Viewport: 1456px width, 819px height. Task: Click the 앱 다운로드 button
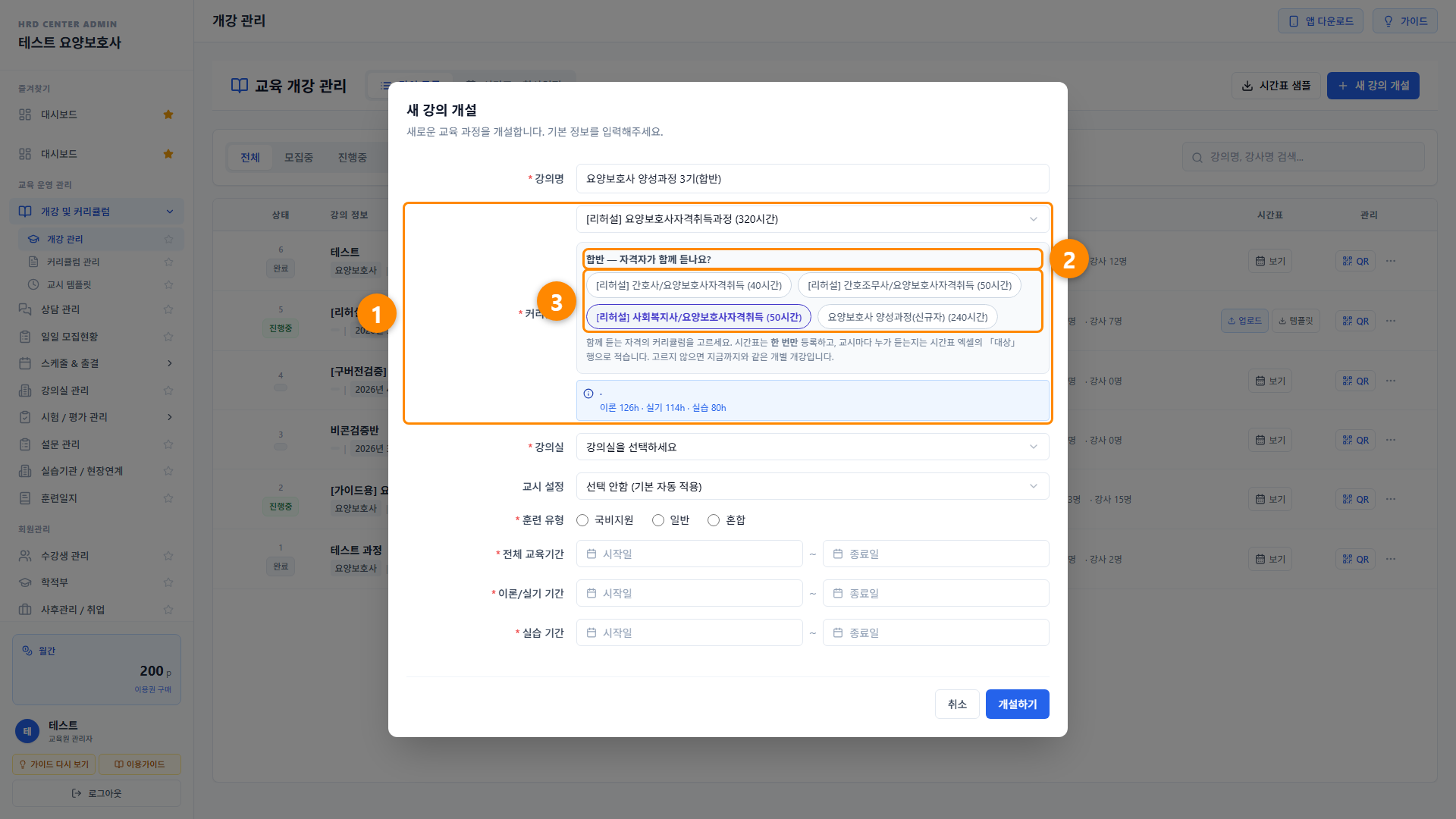(x=1320, y=21)
